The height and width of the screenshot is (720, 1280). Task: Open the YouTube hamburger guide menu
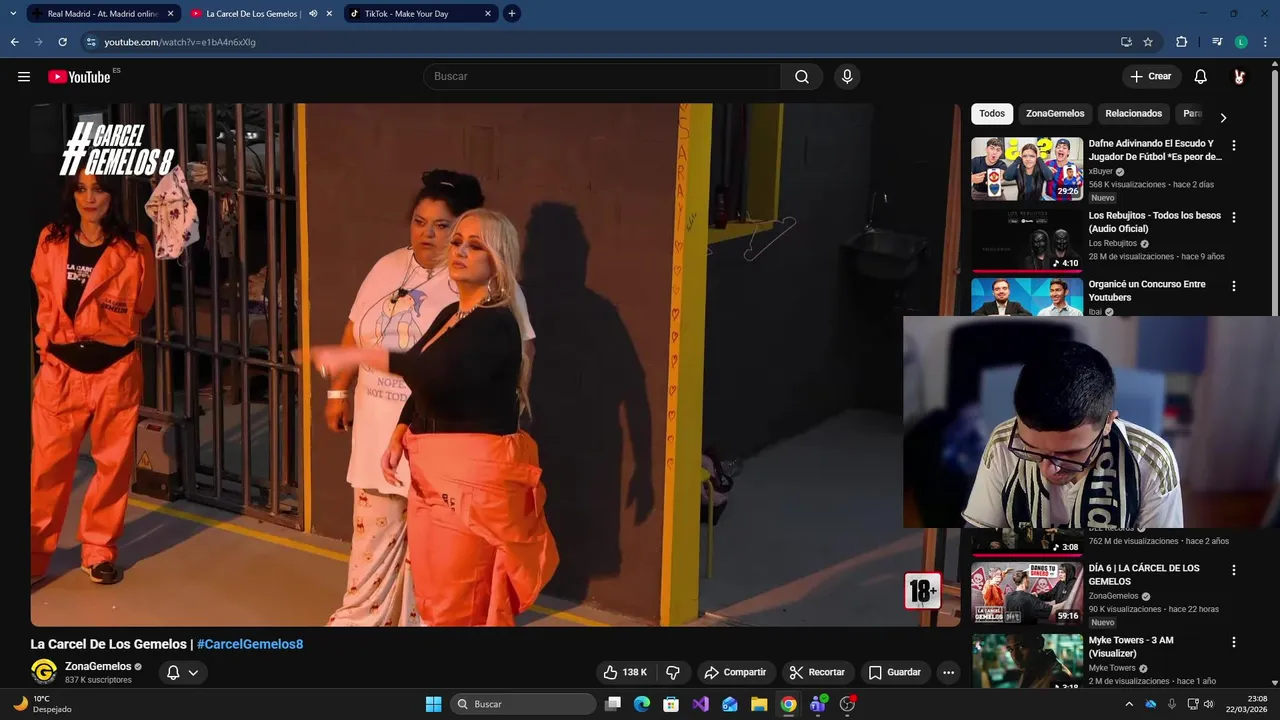[x=24, y=77]
